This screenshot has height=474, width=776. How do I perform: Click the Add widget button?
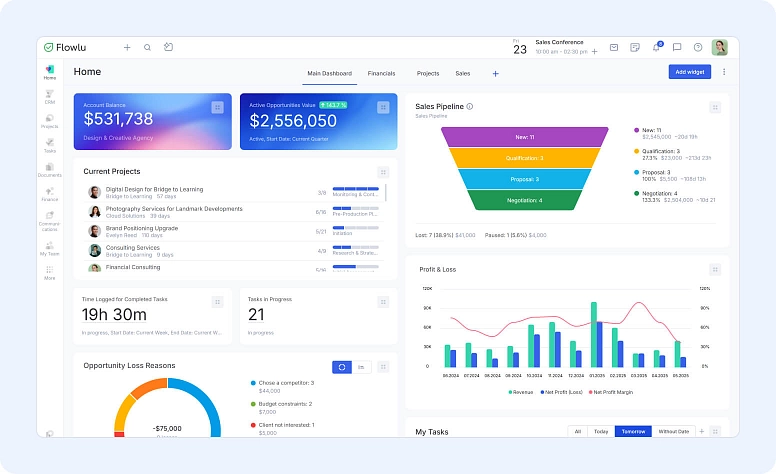tap(690, 72)
